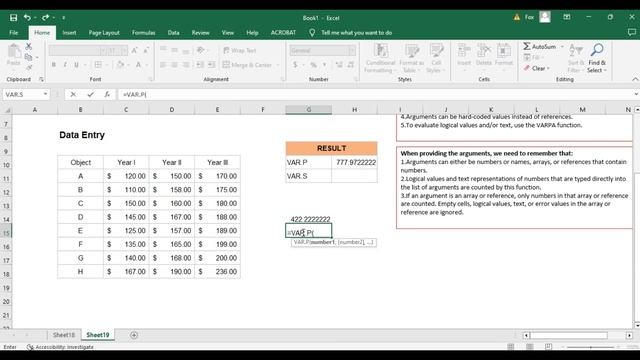Switch to the Page Layout tab
The image size is (640, 360).
pyautogui.click(x=104, y=33)
